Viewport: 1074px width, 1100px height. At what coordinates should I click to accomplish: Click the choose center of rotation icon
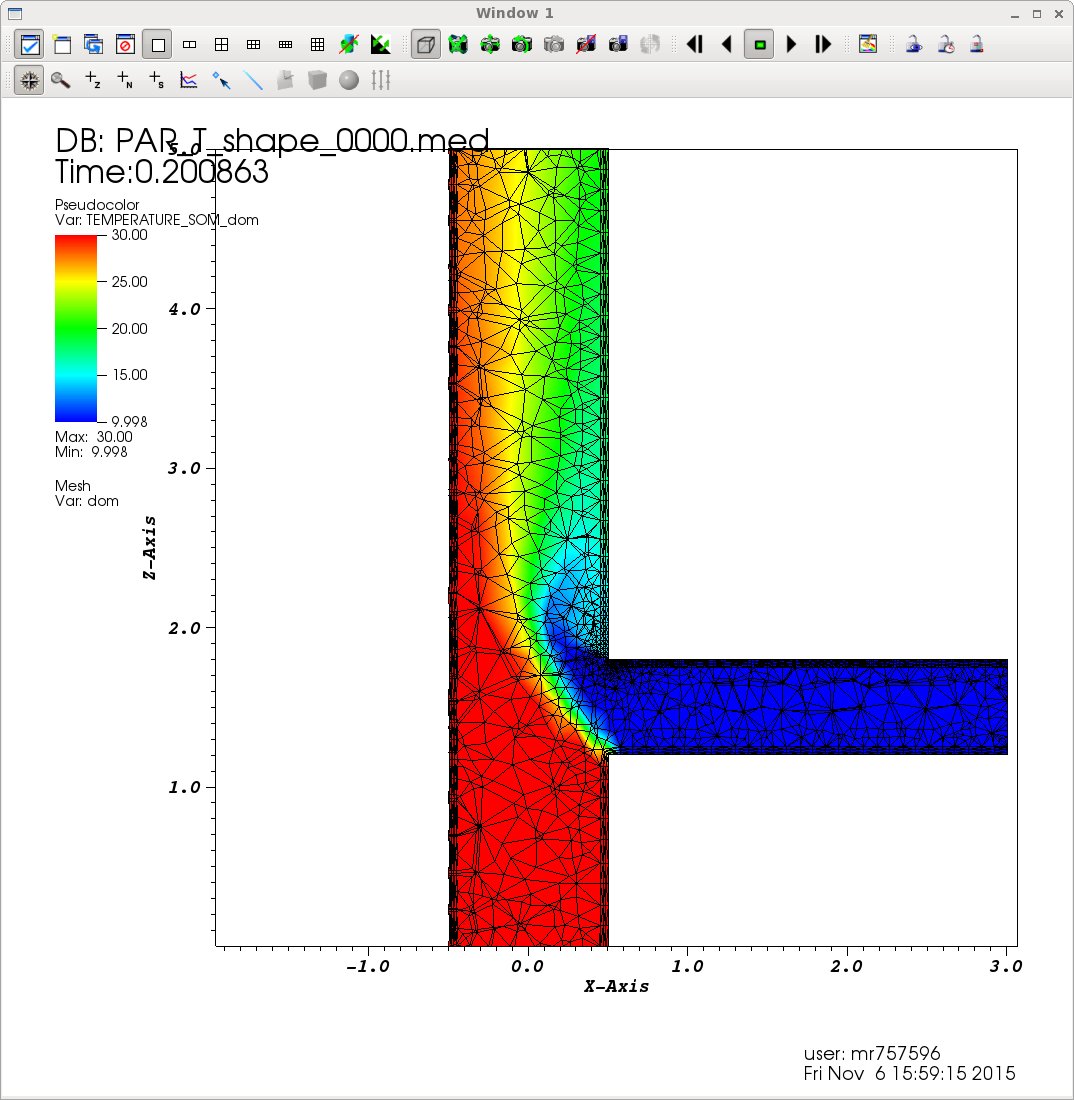(x=650, y=45)
